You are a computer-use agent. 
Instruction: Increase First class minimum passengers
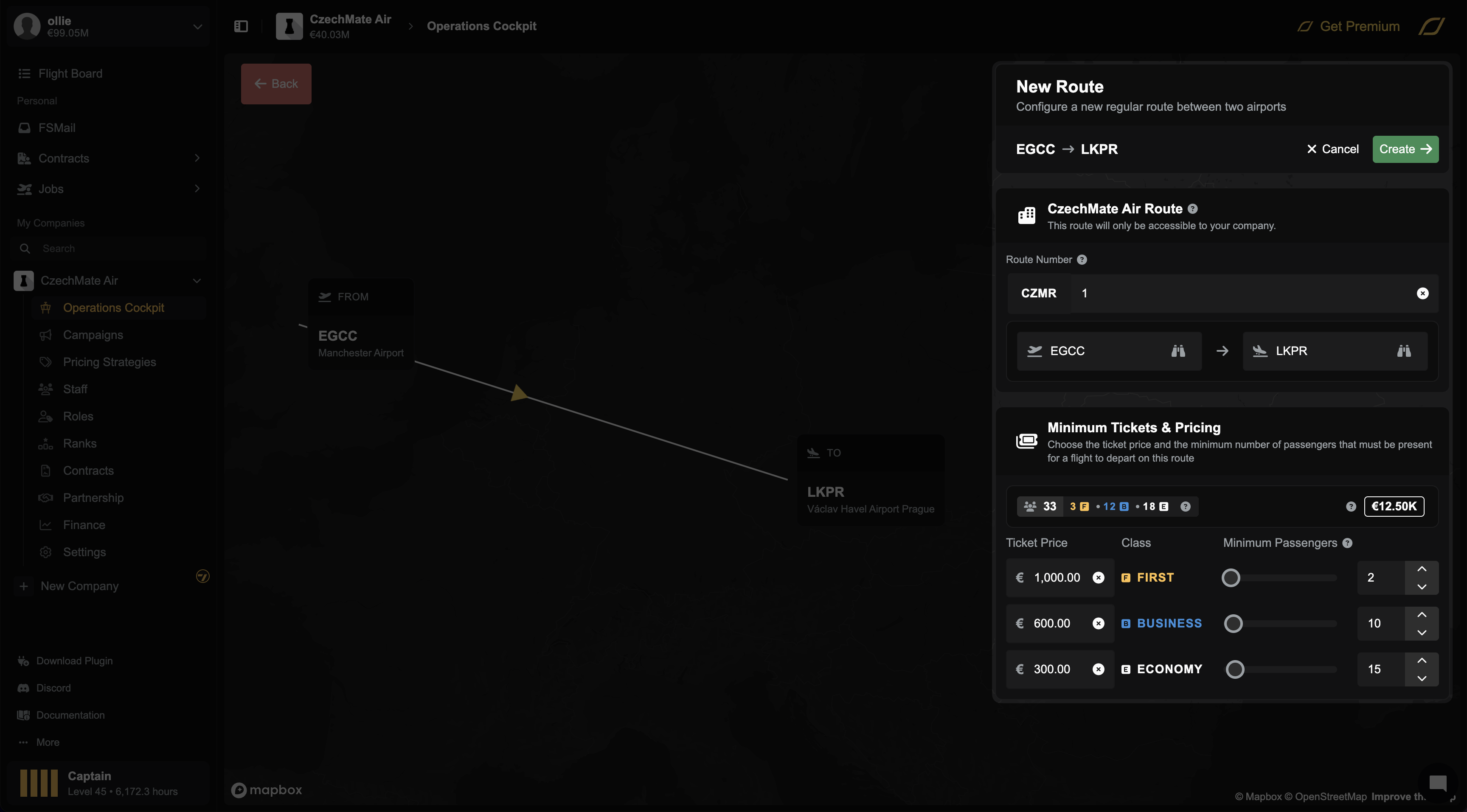1422,569
